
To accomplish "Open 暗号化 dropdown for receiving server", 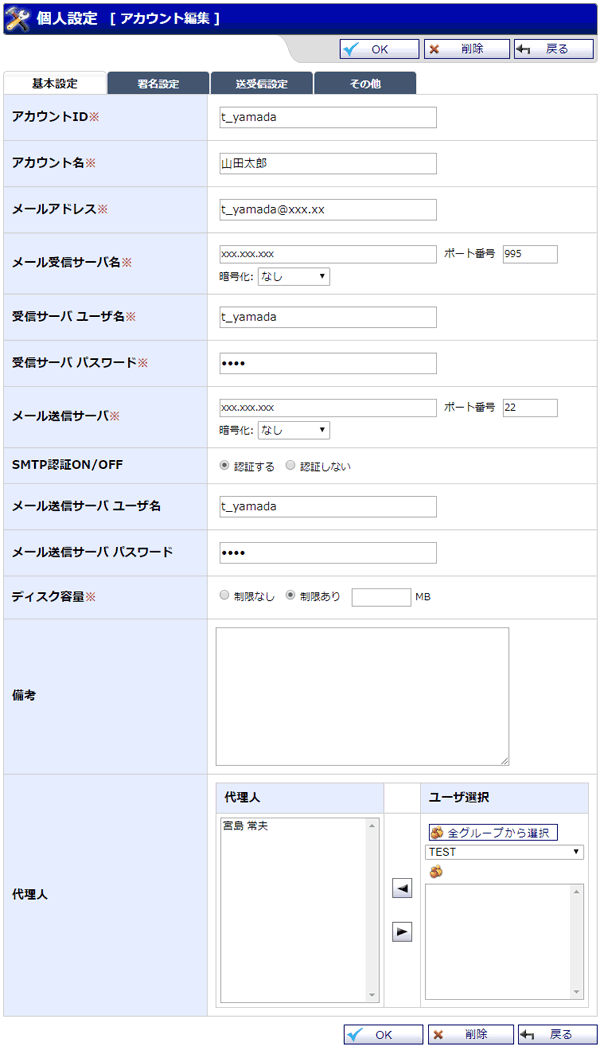I will (x=294, y=276).
